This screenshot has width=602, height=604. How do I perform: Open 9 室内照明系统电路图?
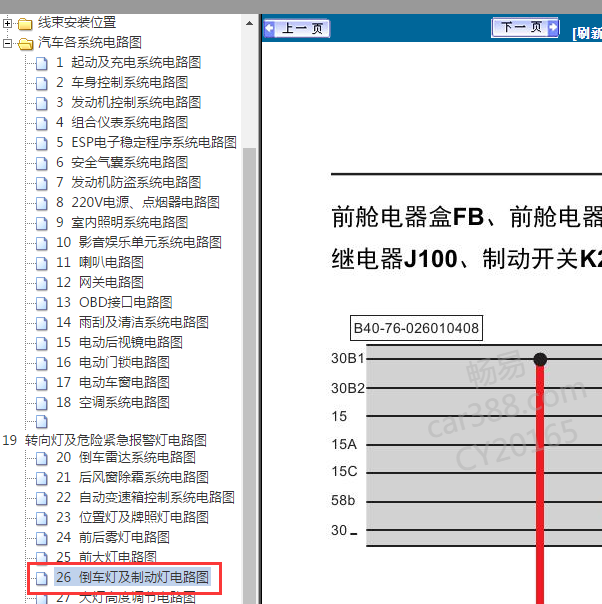coord(122,223)
